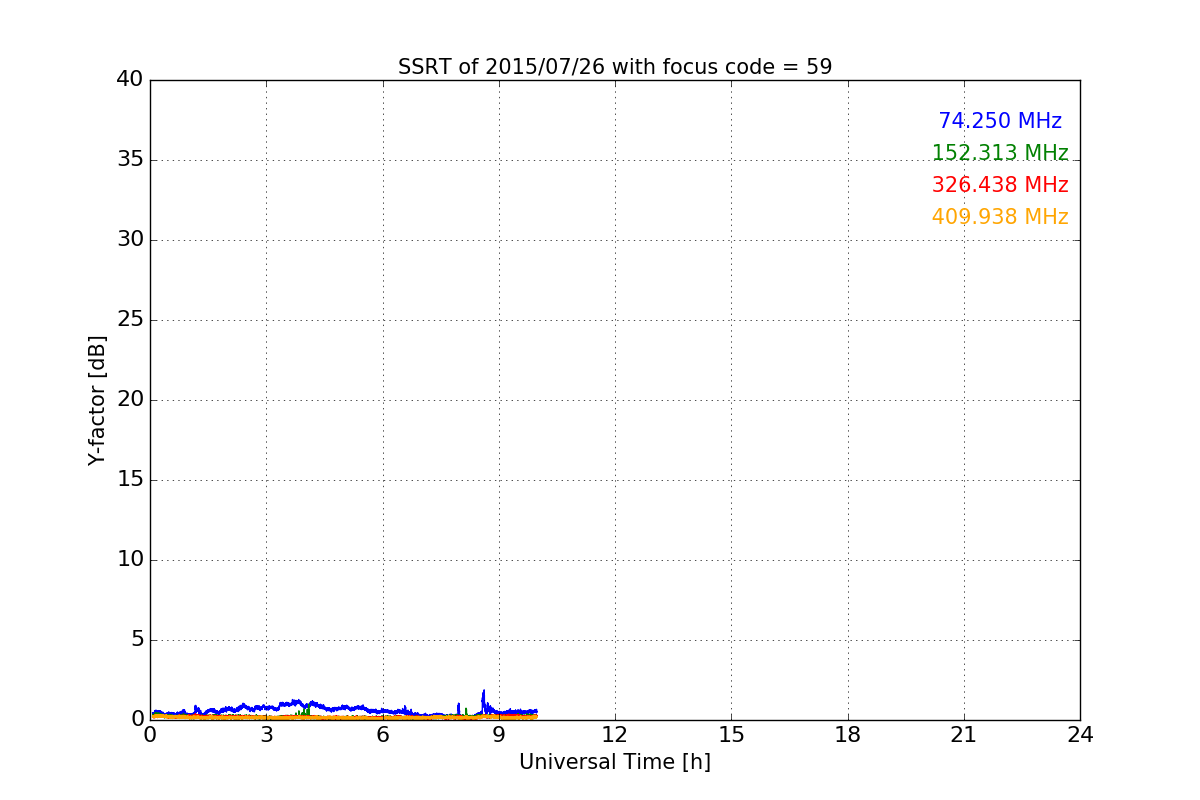Click the x-axis tick label 18
The width and height of the screenshot is (1200, 800).
tap(848, 735)
